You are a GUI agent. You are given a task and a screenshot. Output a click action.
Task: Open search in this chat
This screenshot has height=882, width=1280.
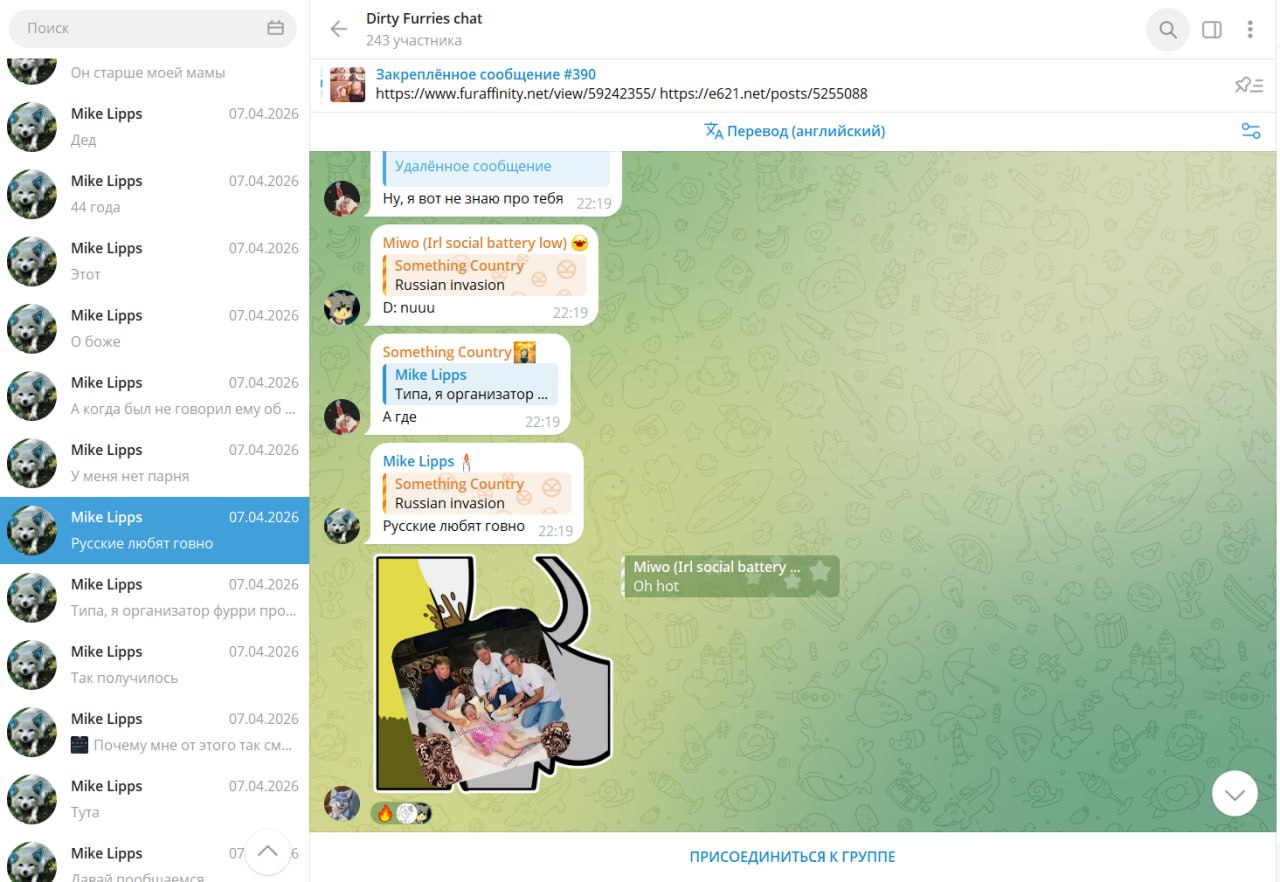[1168, 30]
